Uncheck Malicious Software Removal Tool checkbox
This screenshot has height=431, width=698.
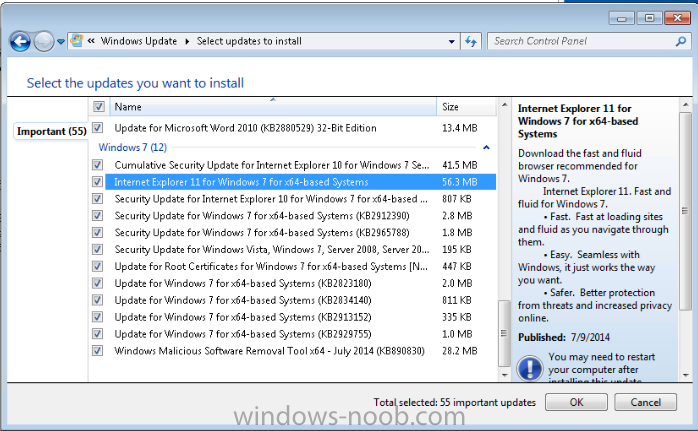click(x=97, y=351)
